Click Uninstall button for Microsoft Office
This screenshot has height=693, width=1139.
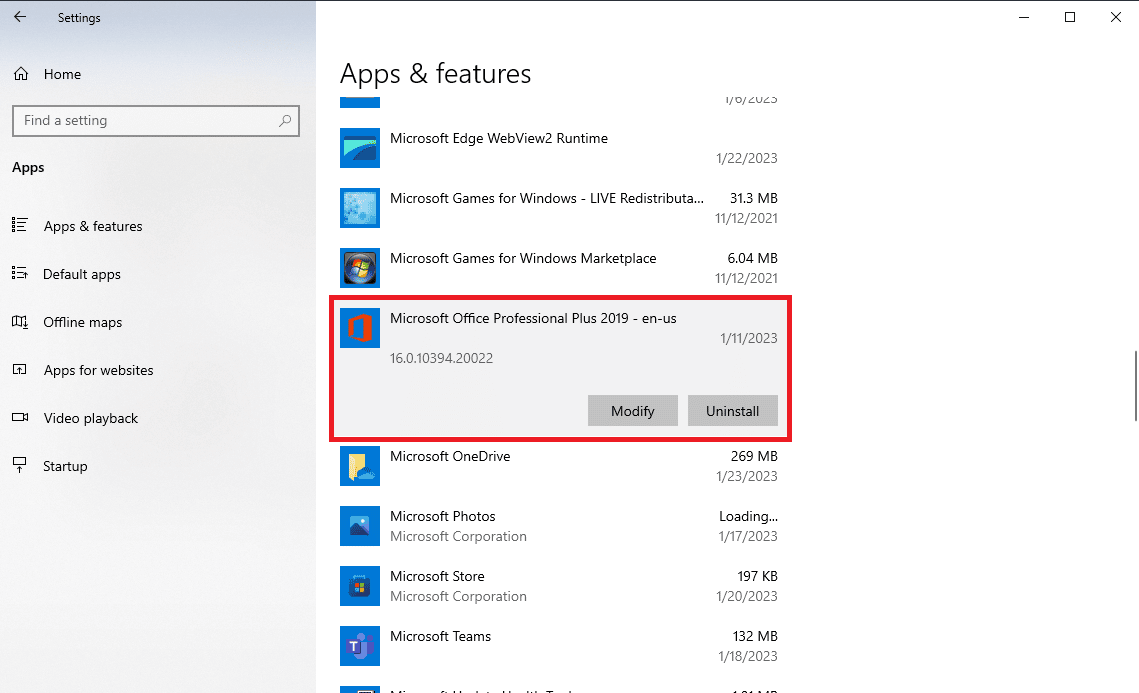click(732, 410)
